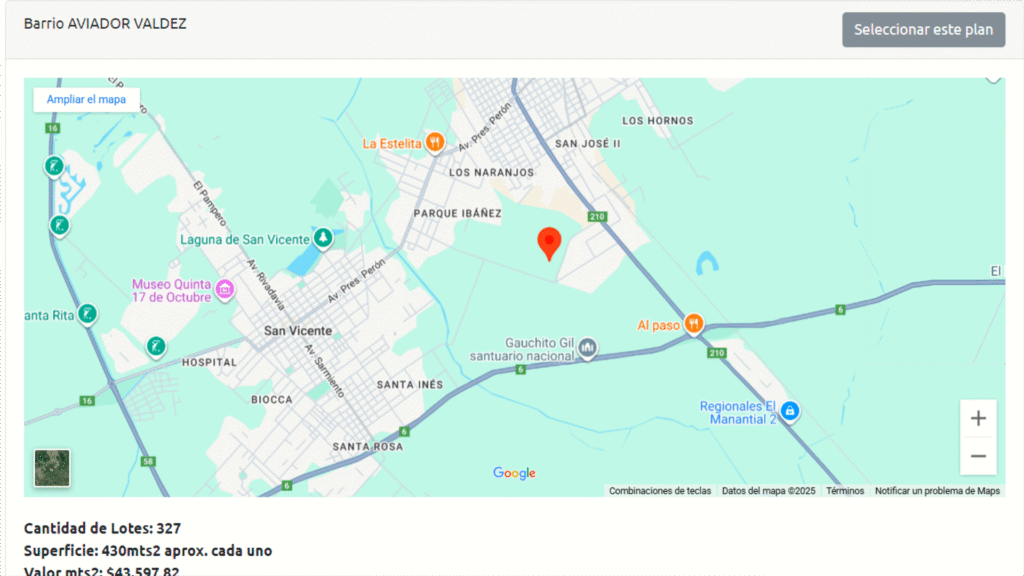The height and width of the screenshot is (576, 1024).
Task: Zoom in with the plus button
Action: pos(978,419)
